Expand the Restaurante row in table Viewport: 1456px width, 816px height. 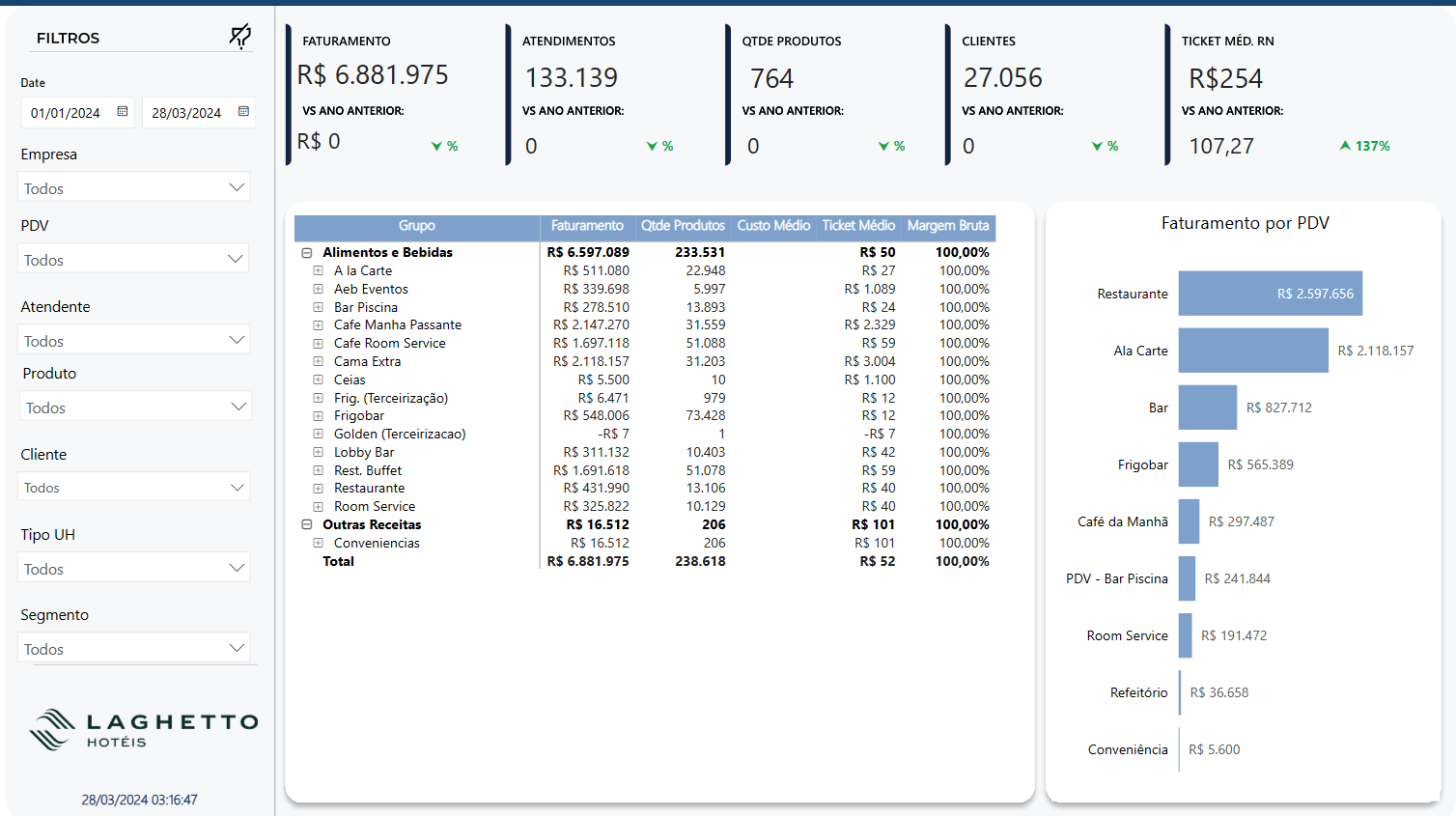pos(318,489)
